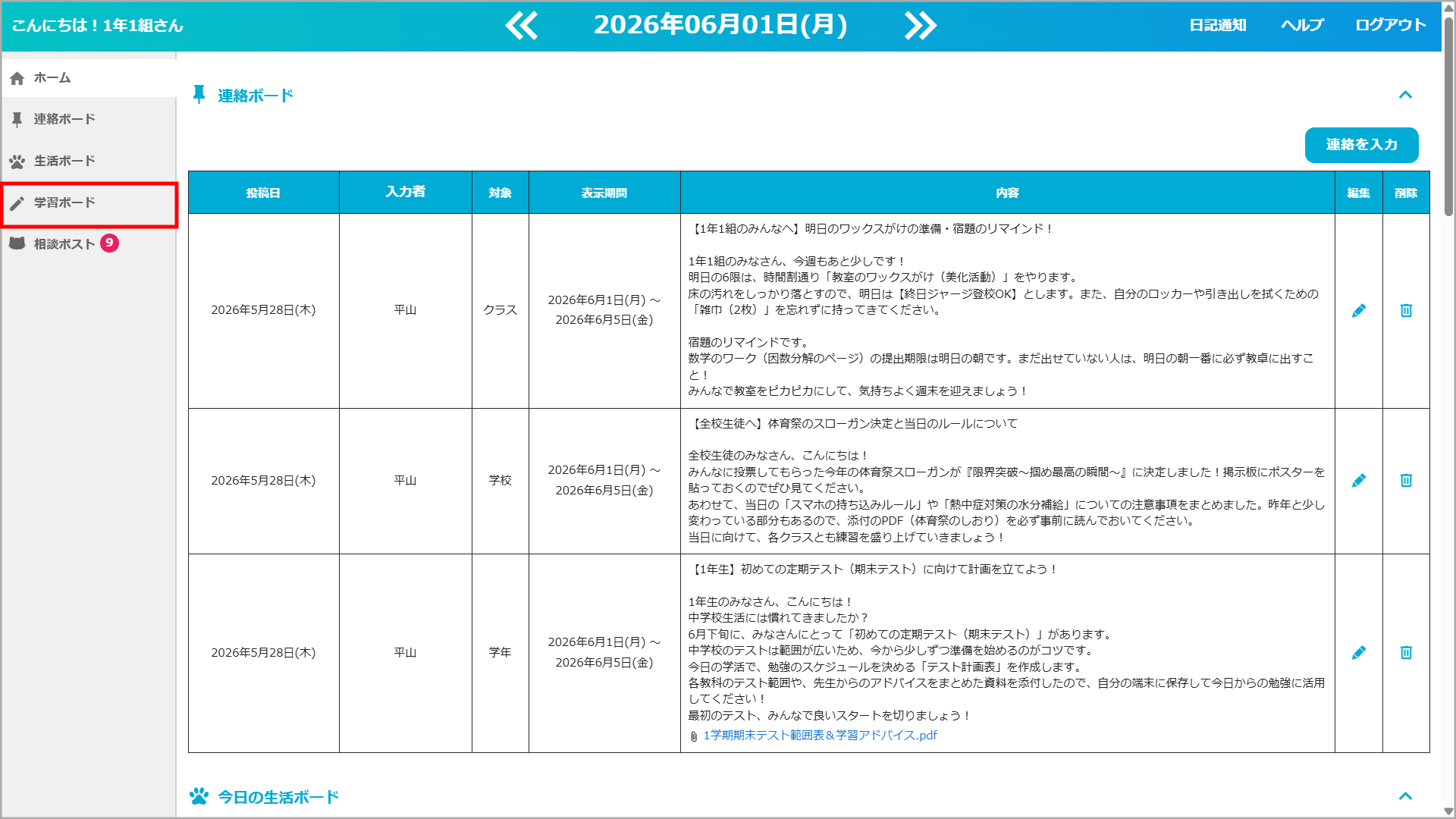
Task: Delete the 体育祭 slogan announcement
Action: (1406, 481)
